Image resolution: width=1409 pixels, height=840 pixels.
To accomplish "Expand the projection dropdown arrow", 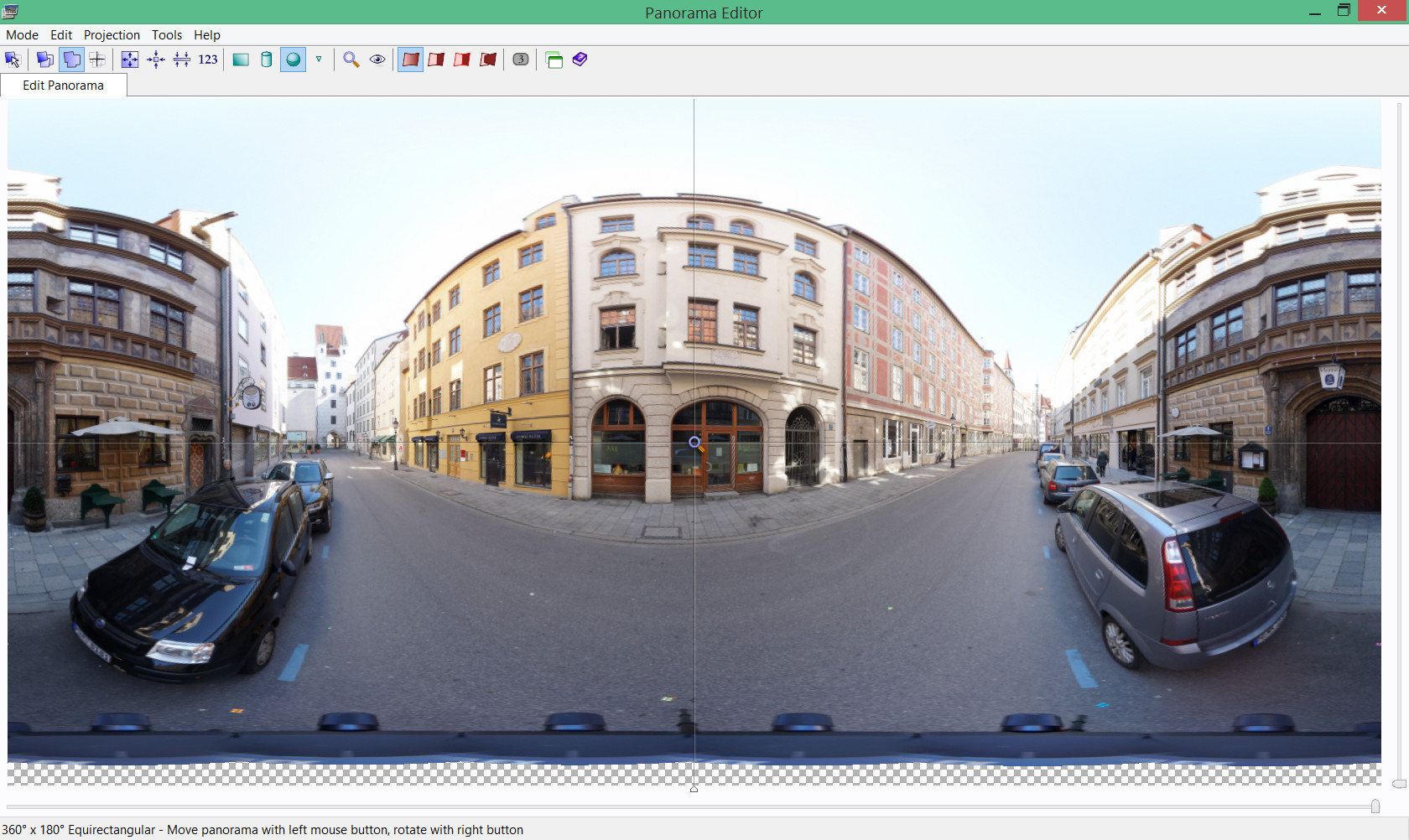I will pyautogui.click(x=319, y=60).
